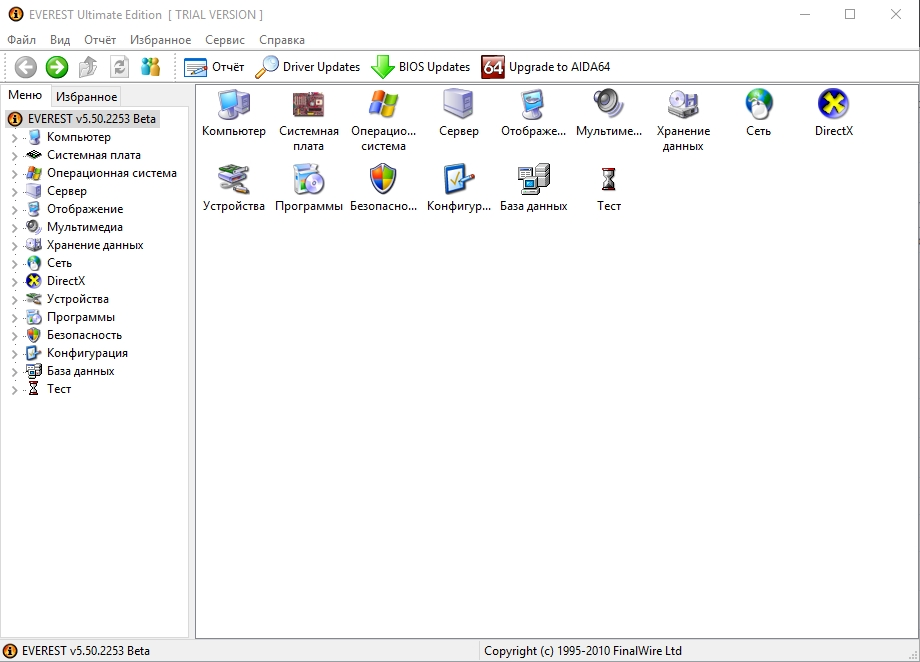This screenshot has height=662, width=920.
Task: Expand the Отображение tree node
Action: (15, 210)
